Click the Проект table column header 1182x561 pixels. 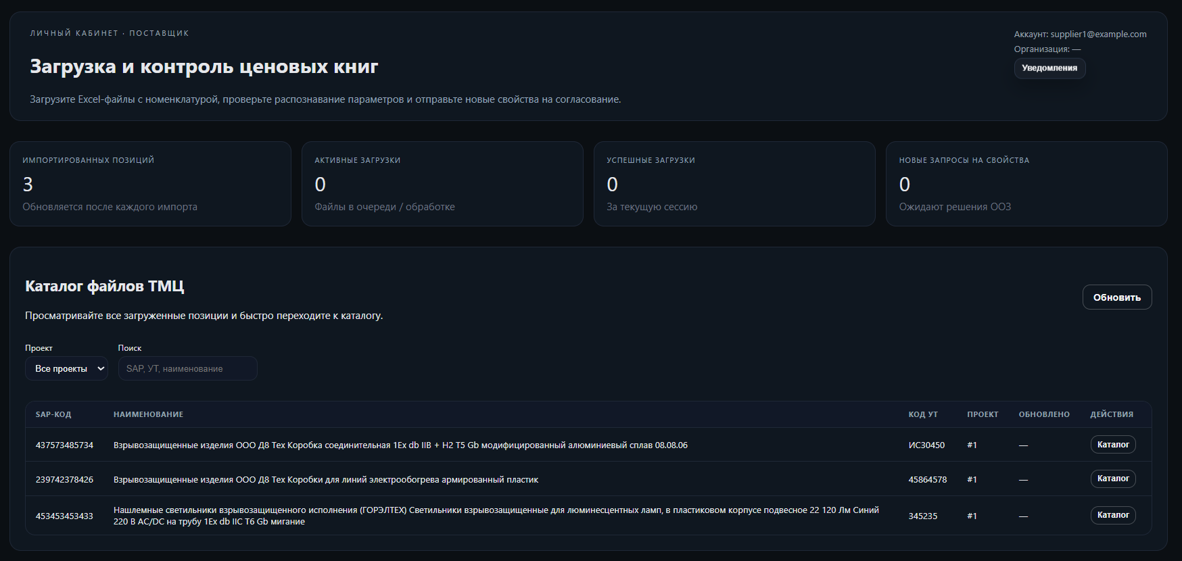point(982,414)
